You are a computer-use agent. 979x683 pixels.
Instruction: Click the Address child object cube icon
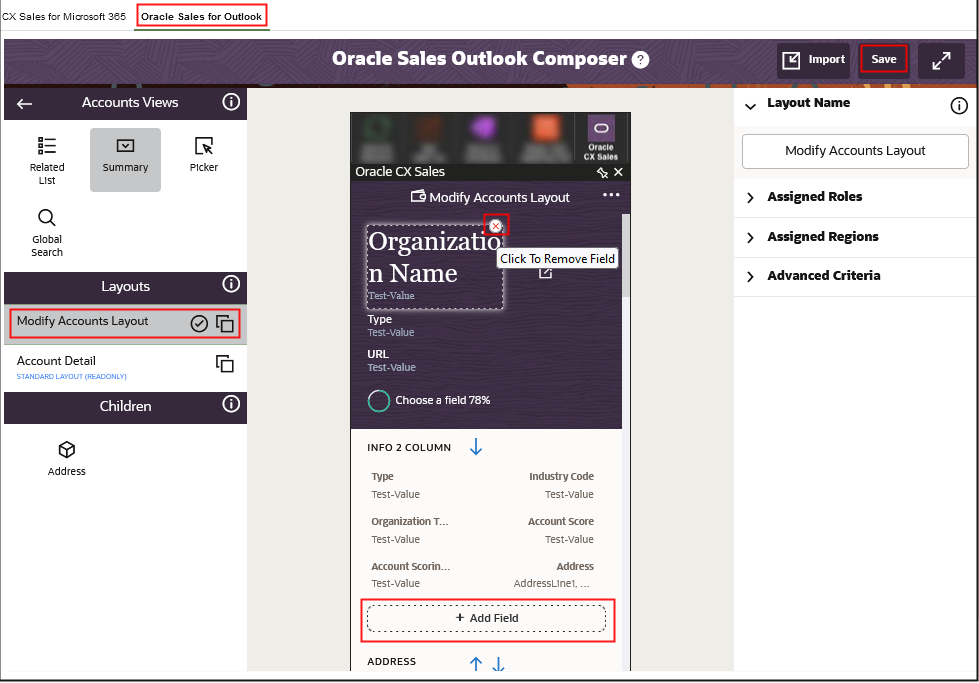pos(66,450)
